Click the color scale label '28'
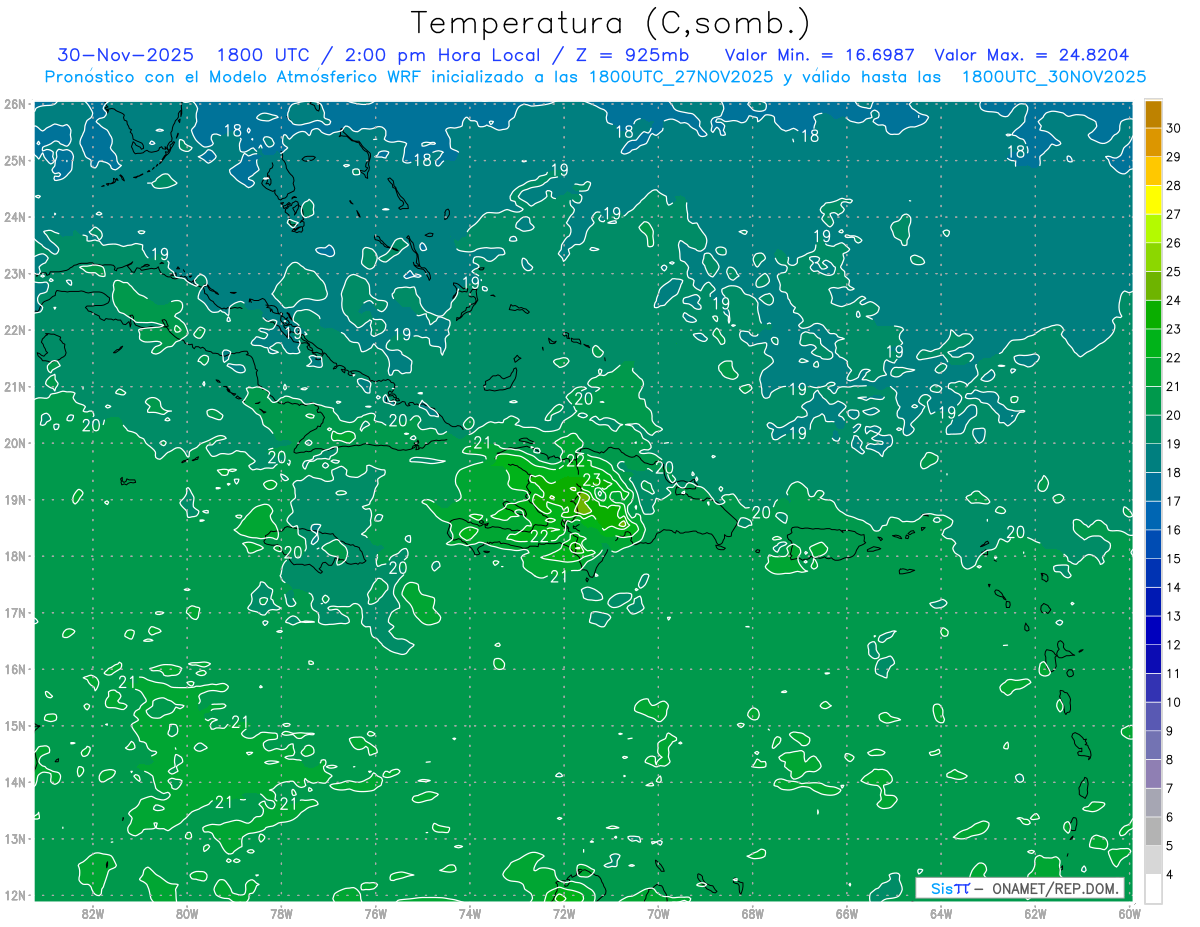1200x927 pixels. [1174, 185]
